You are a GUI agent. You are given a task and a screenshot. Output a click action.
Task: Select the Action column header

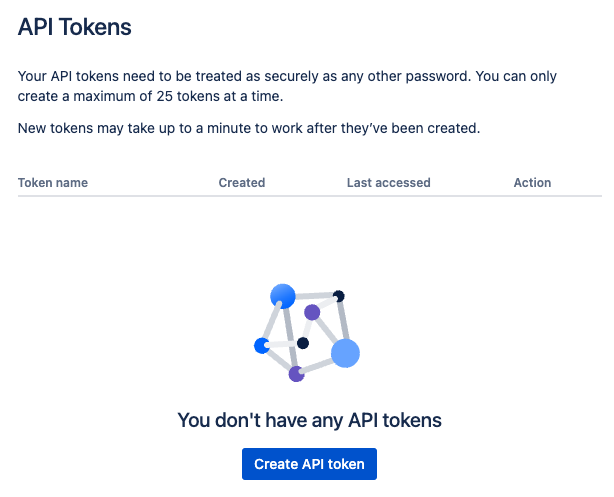(x=532, y=183)
